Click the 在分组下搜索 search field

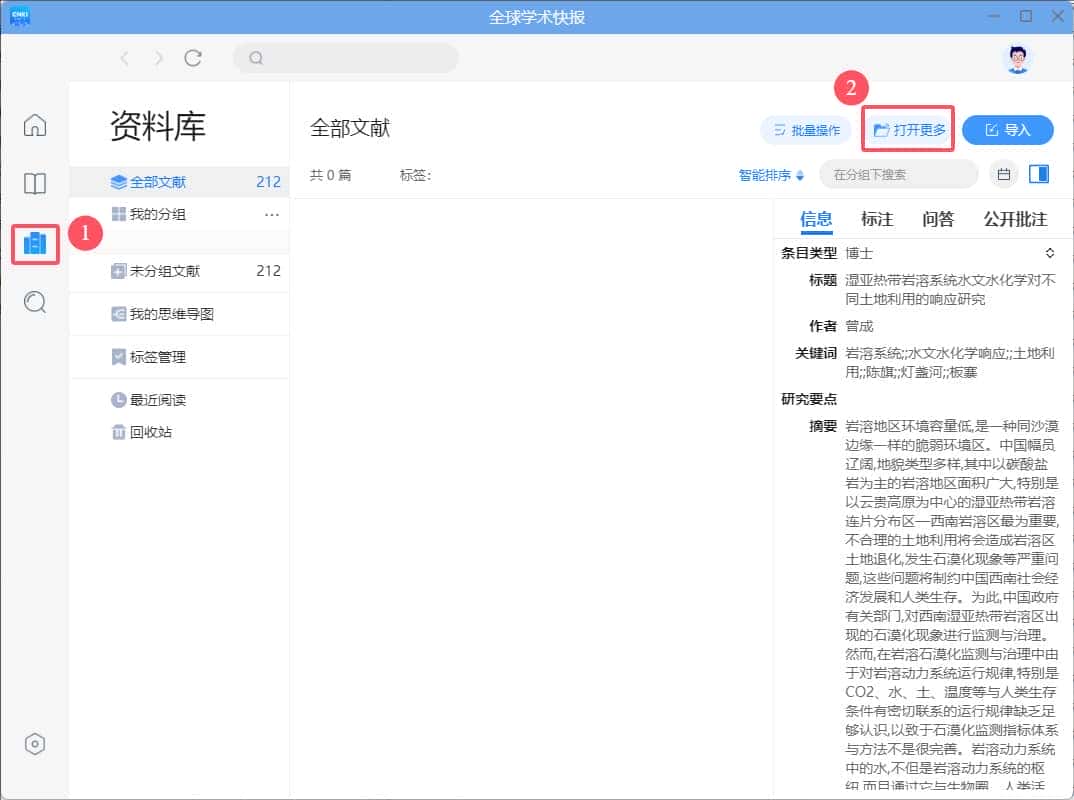[x=898, y=174]
